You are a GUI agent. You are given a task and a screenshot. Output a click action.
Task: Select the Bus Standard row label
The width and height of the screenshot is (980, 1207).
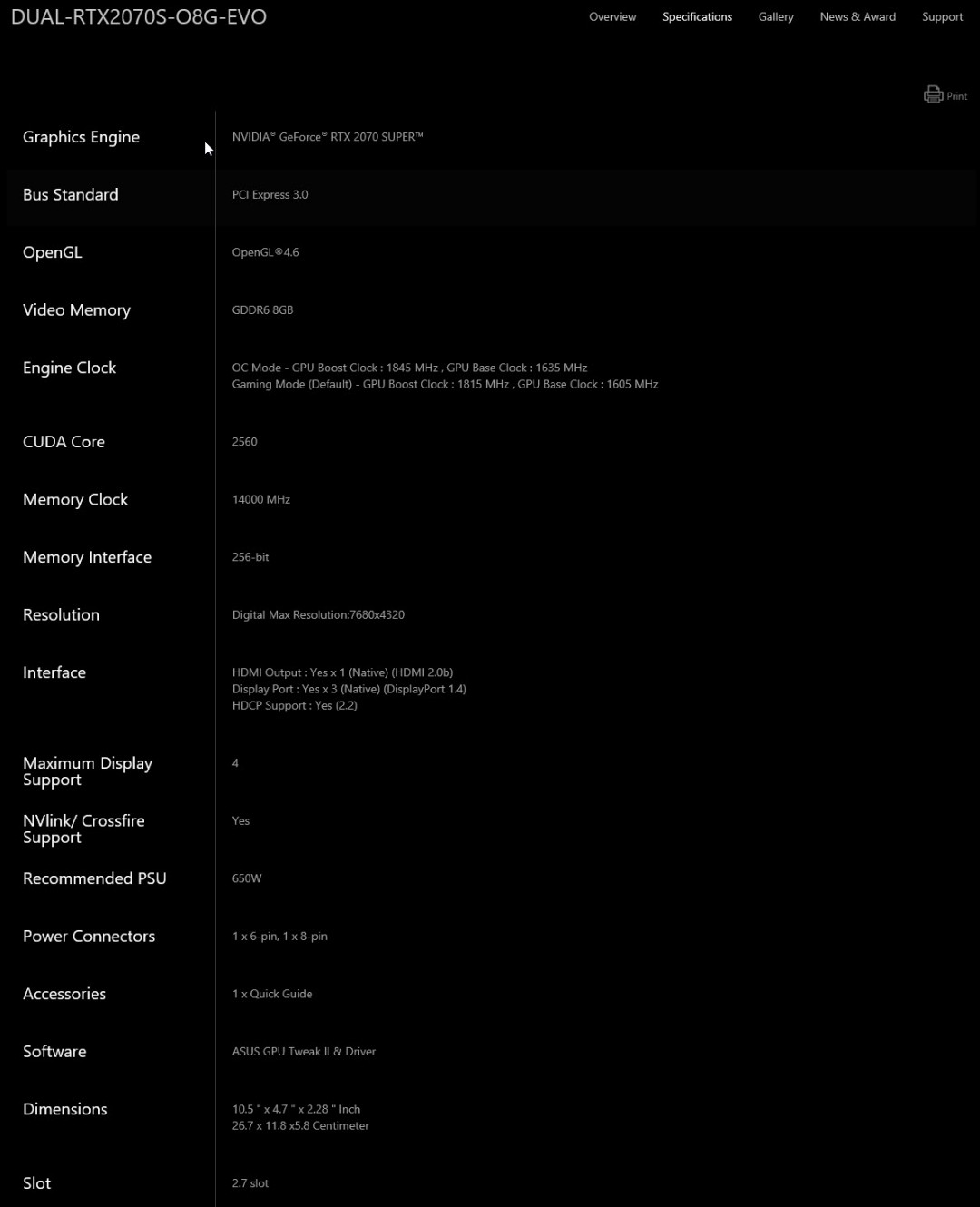point(71,194)
